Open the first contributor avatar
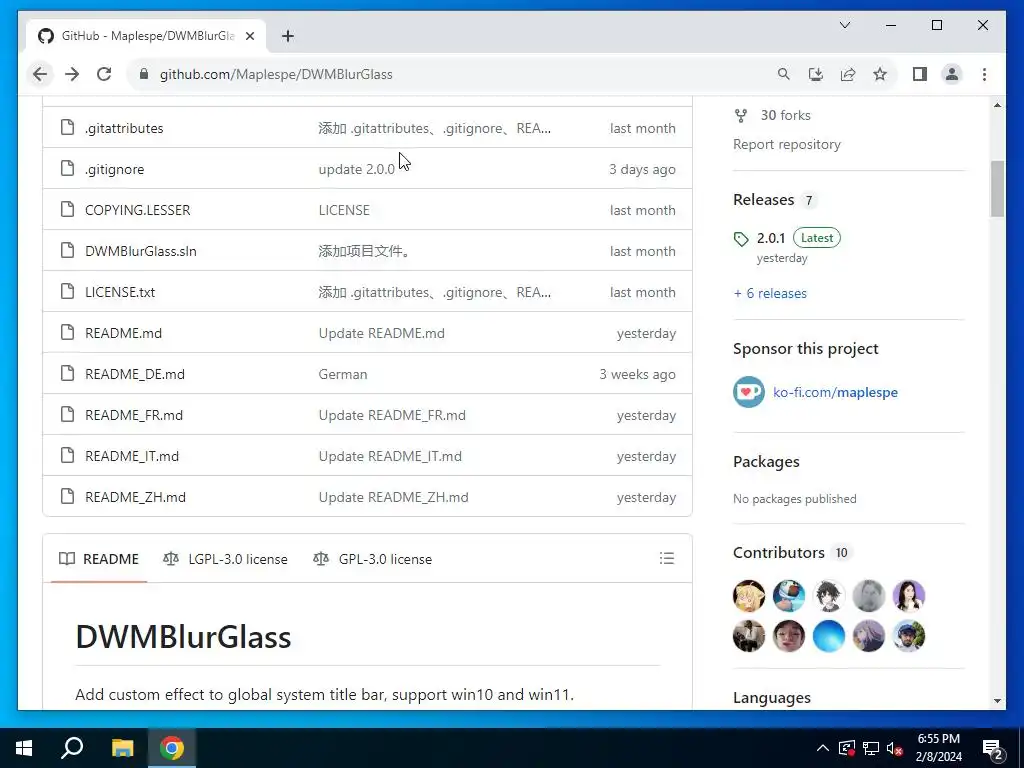This screenshot has width=1024, height=768. [748, 596]
